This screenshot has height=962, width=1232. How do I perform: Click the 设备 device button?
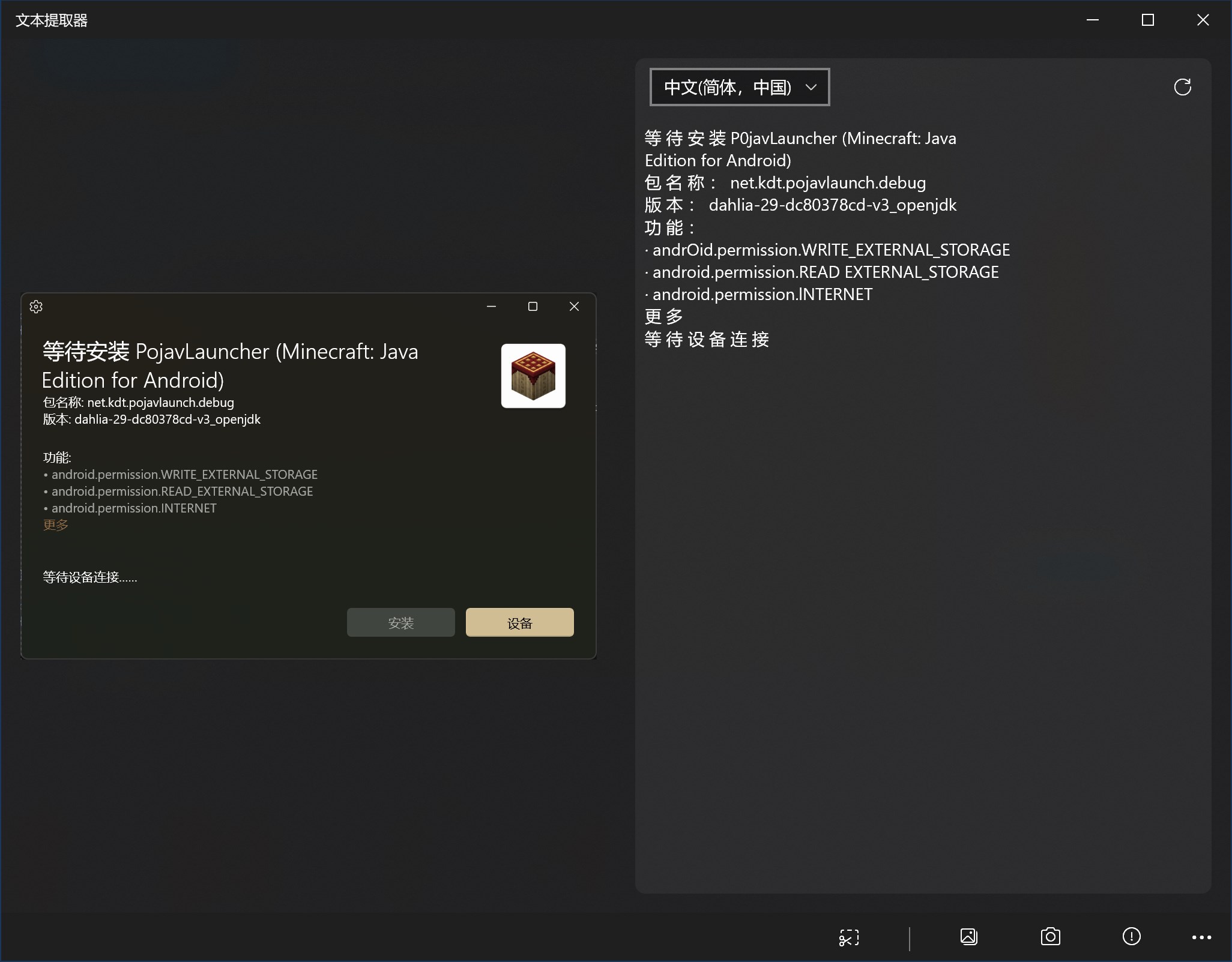pyautogui.click(x=519, y=622)
